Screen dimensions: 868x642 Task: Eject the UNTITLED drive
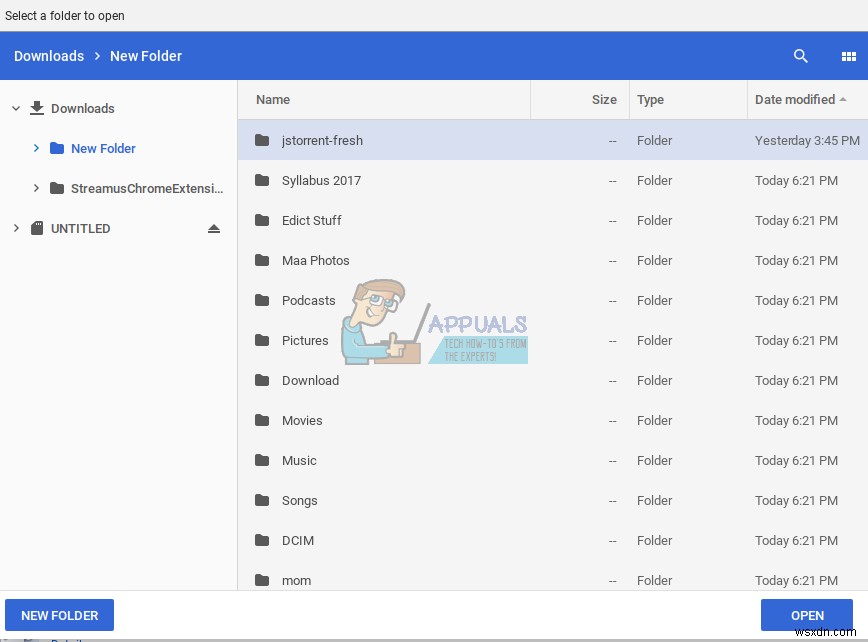214,228
